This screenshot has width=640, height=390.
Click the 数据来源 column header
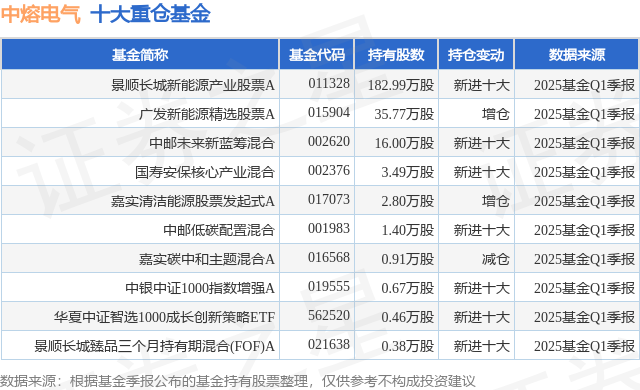tap(577, 55)
